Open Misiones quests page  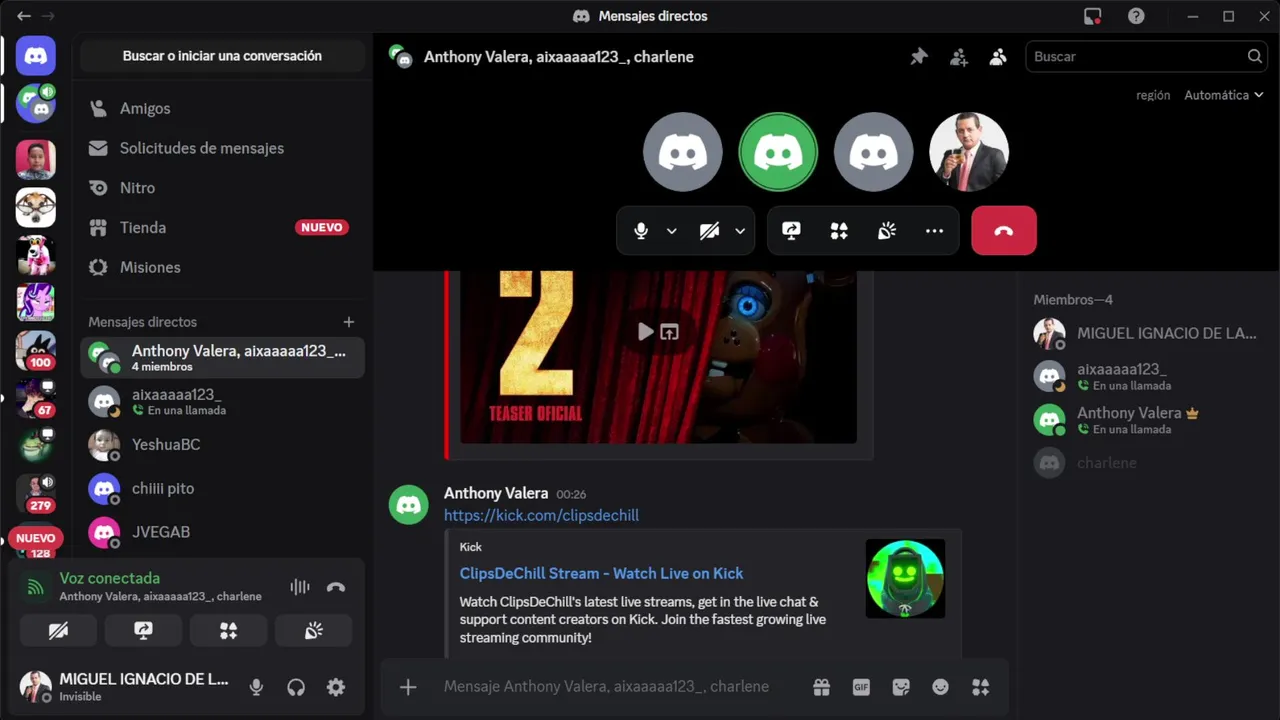pos(222,268)
